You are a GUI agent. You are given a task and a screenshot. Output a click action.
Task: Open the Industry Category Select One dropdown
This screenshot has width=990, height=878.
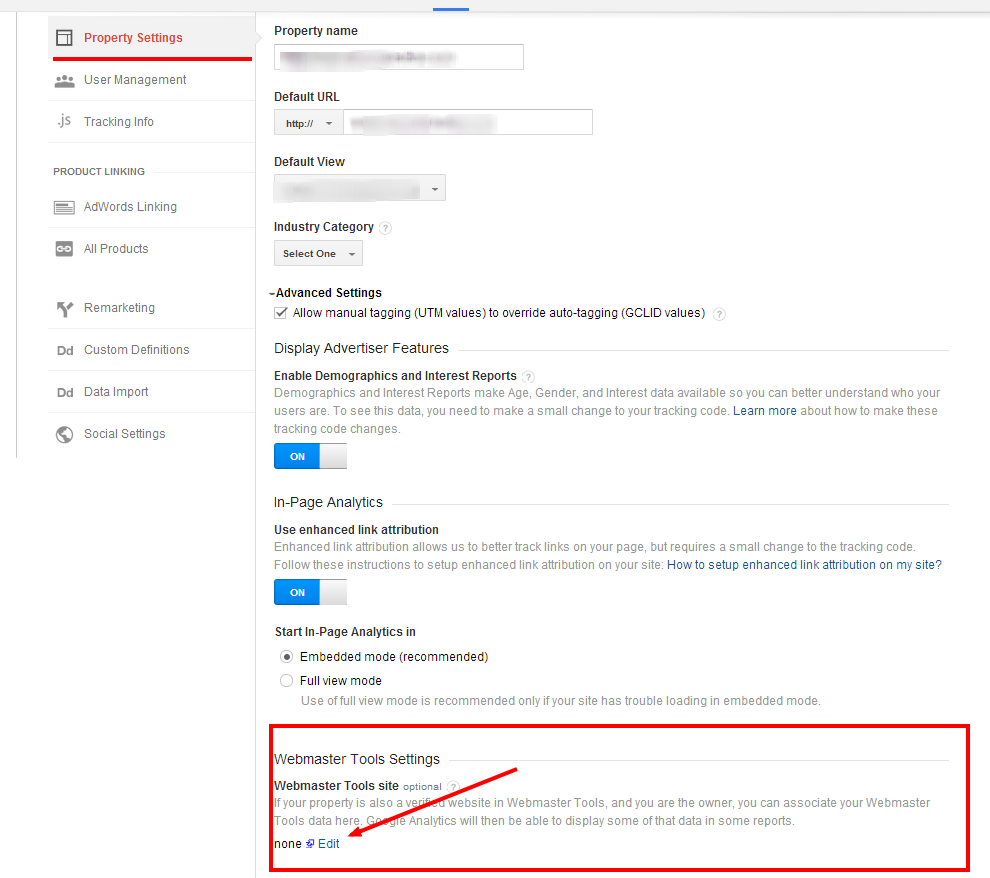318,254
